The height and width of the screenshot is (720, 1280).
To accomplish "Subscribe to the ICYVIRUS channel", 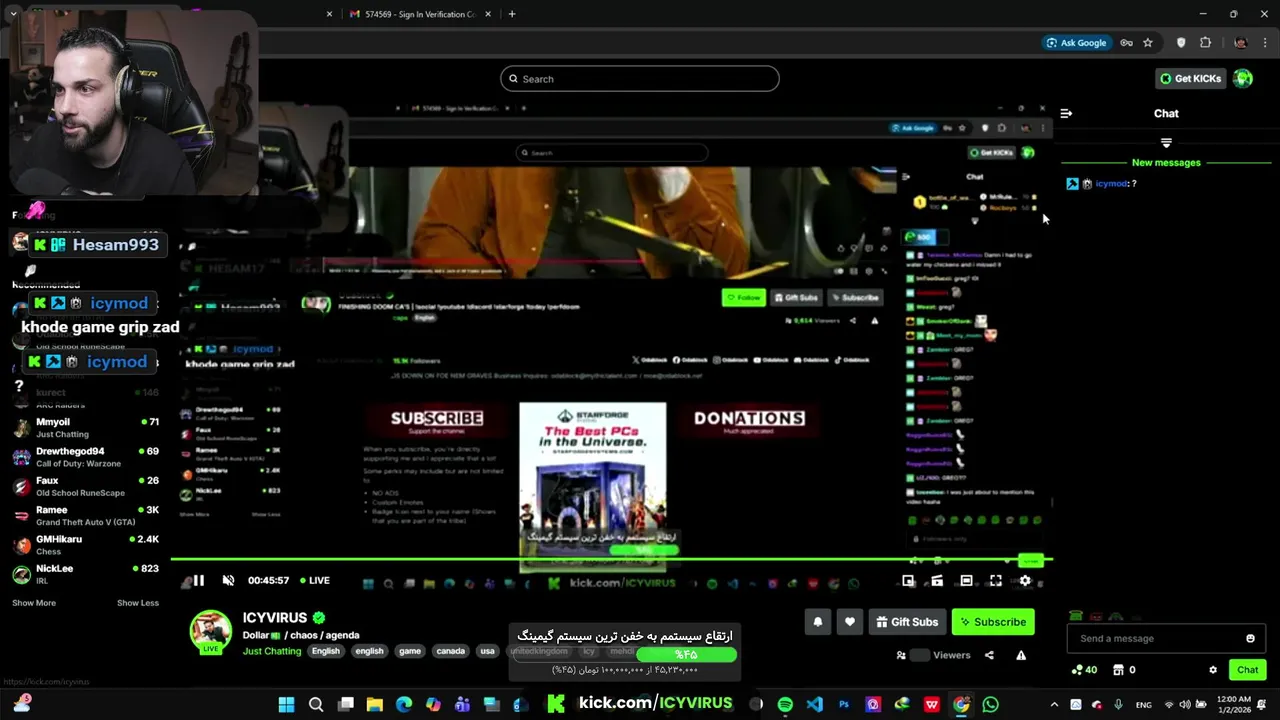I will click(993, 622).
